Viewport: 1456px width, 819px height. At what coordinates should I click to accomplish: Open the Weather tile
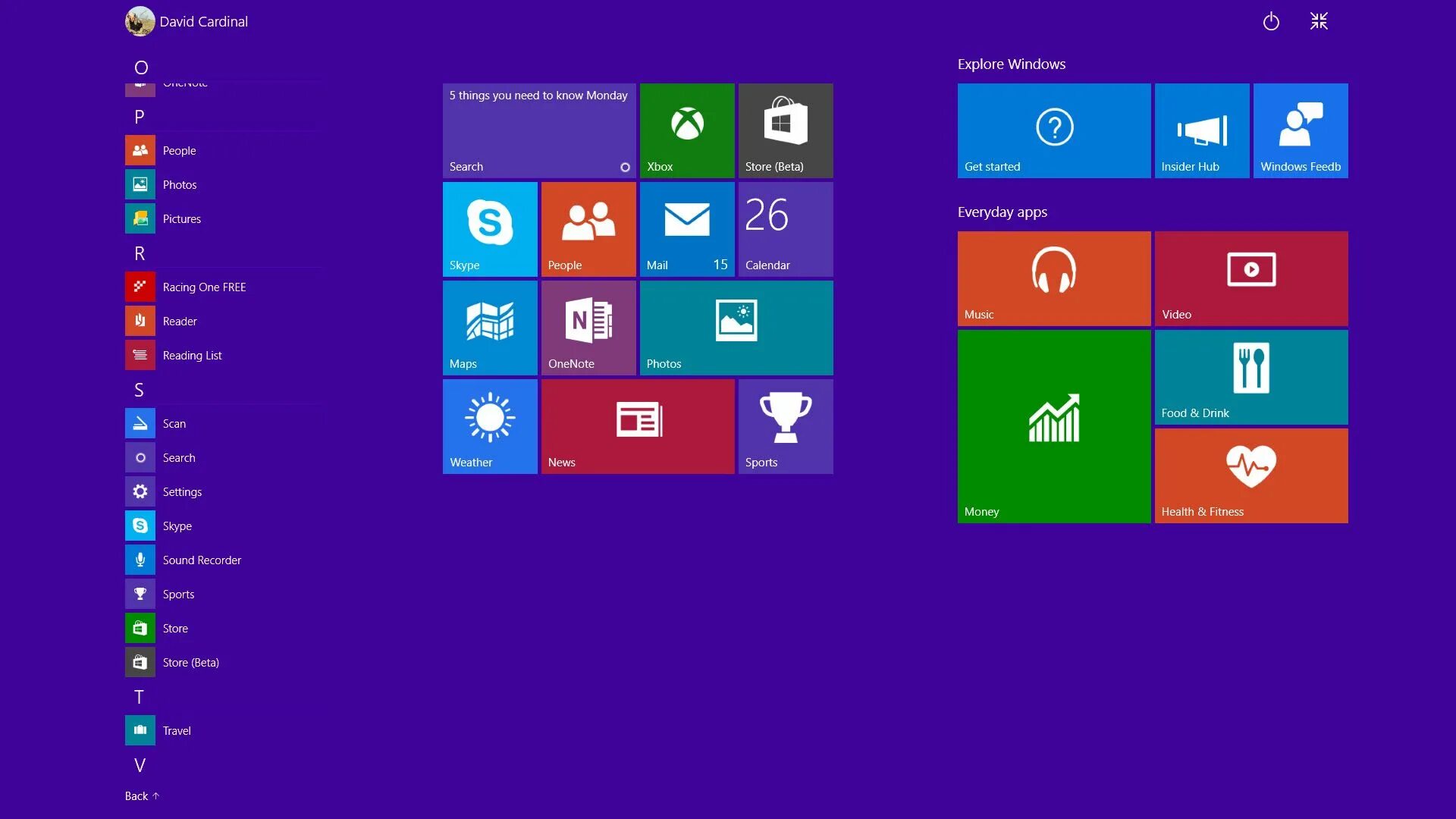(x=490, y=426)
